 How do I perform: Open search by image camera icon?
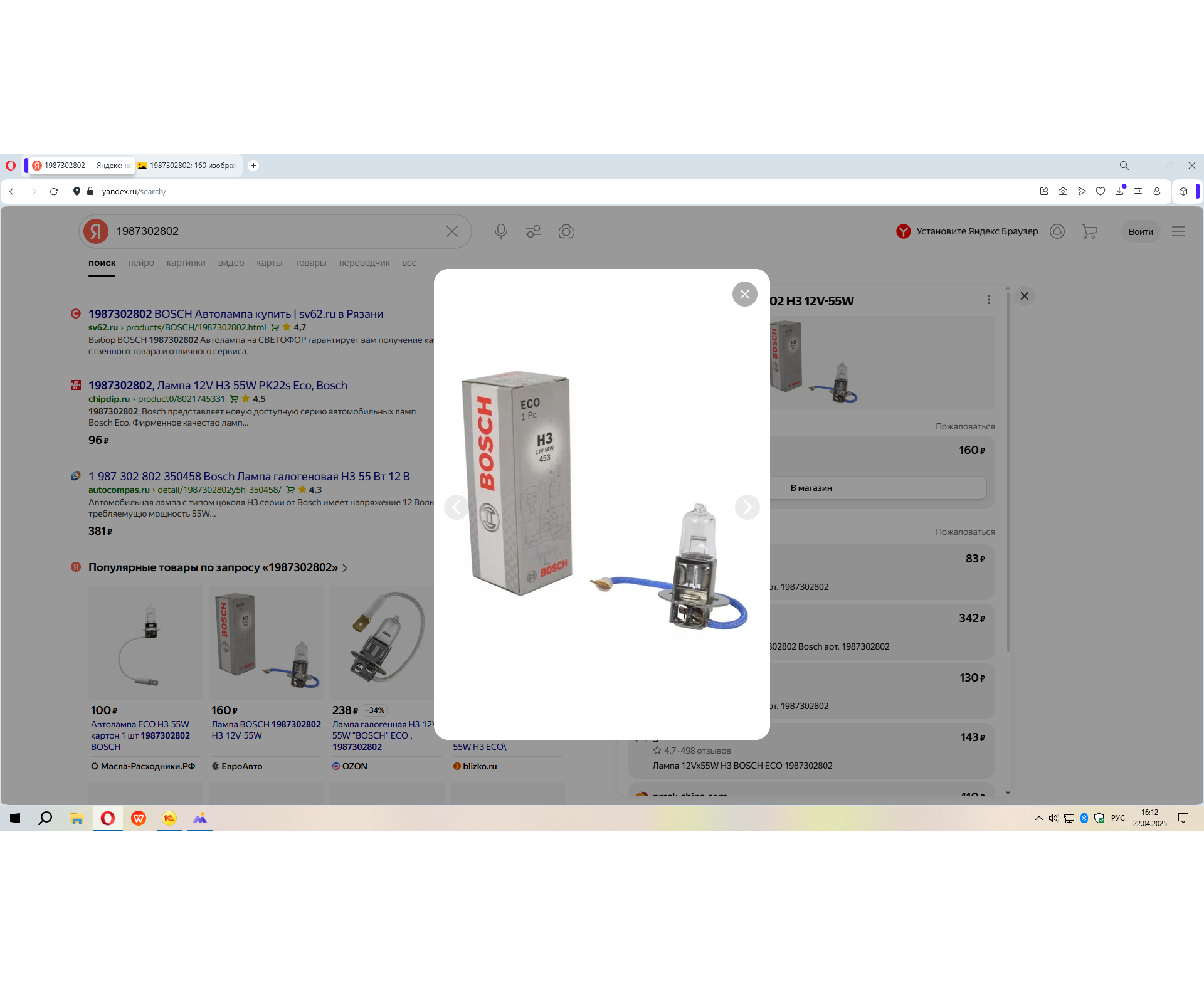[566, 231]
